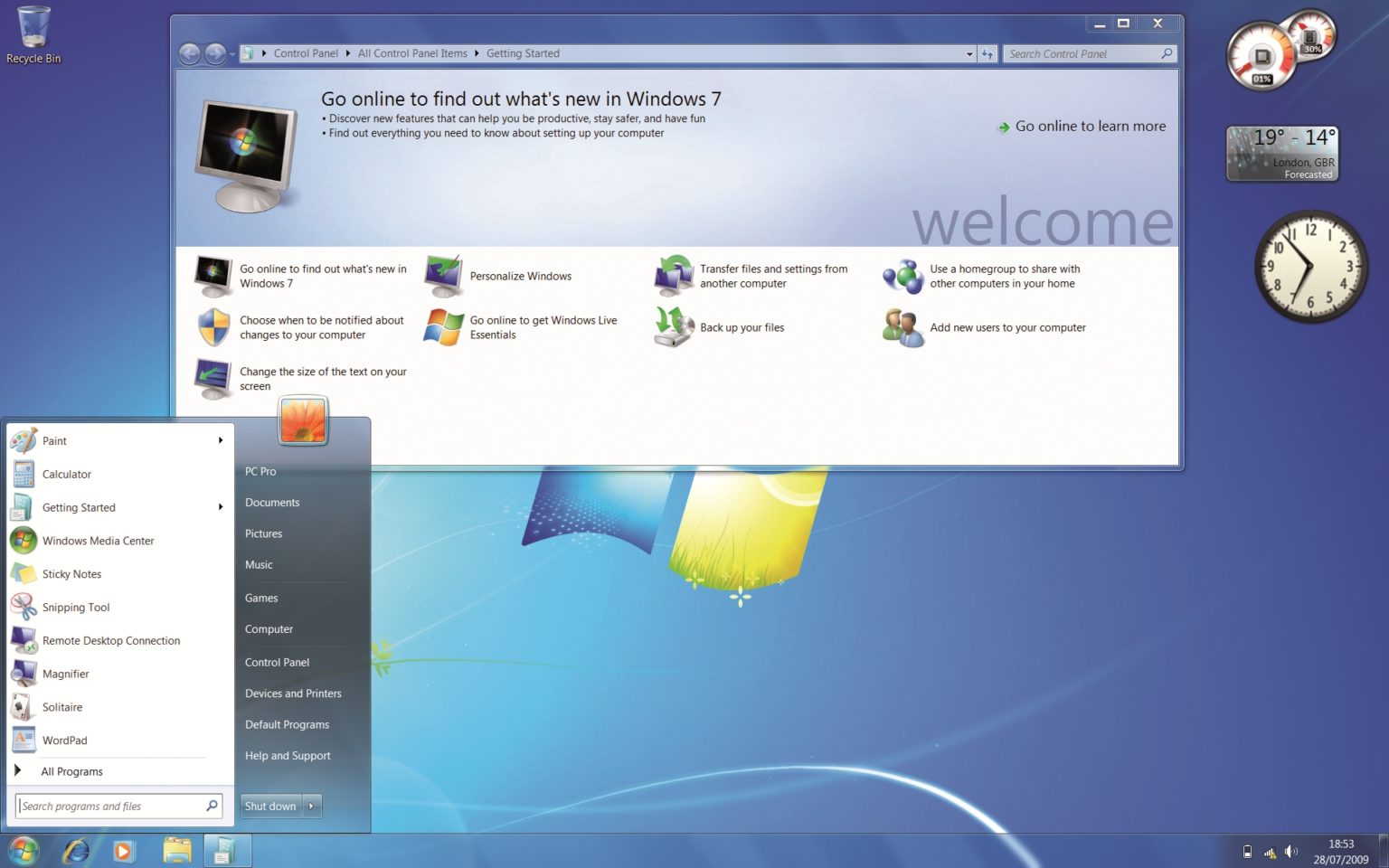This screenshot has height=868, width=1389.
Task: Navigate to All Control Panel Items breadcrumb
Action: click(412, 53)
